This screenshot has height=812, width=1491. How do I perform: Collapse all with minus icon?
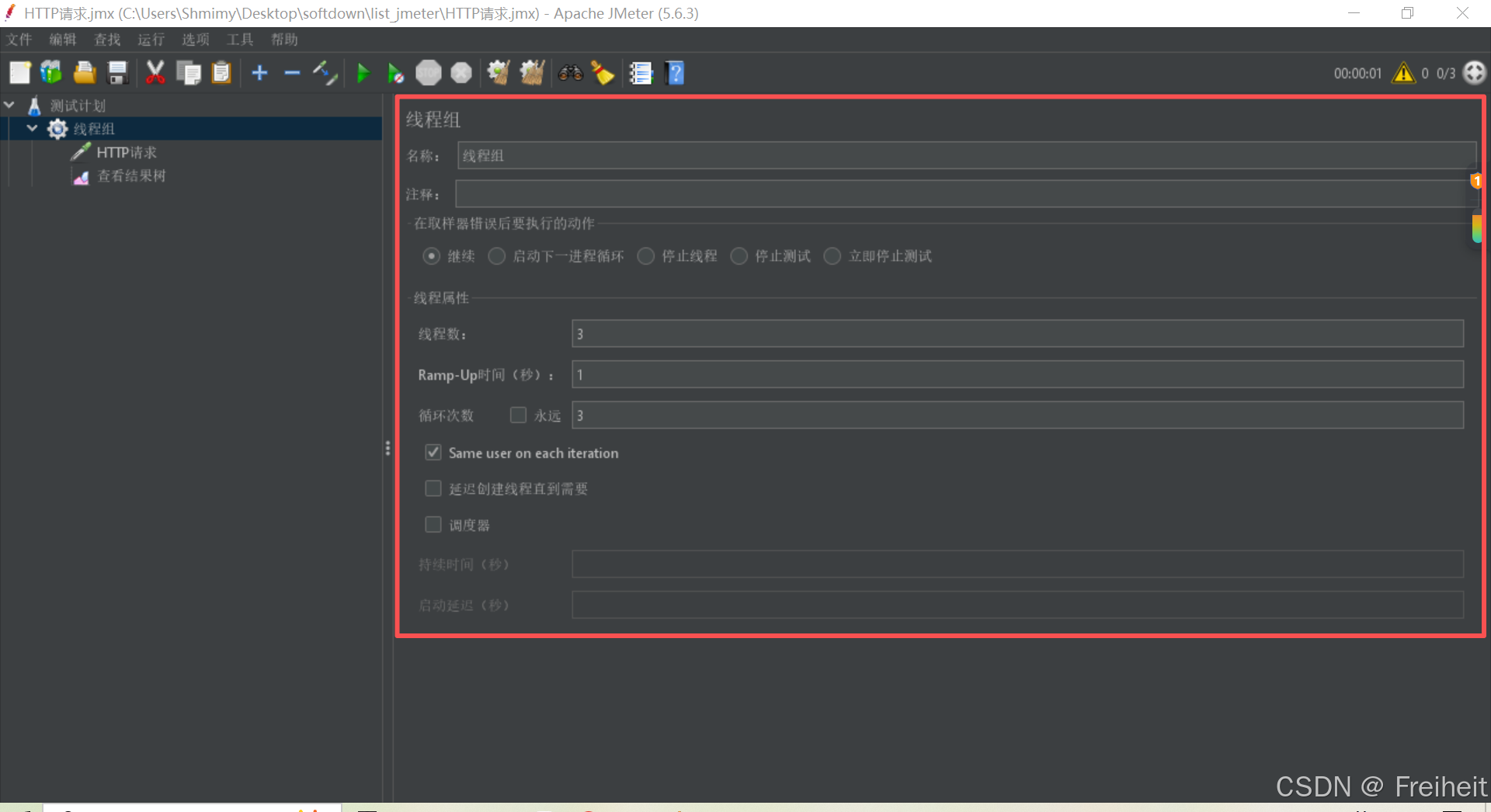pos(292,73)
